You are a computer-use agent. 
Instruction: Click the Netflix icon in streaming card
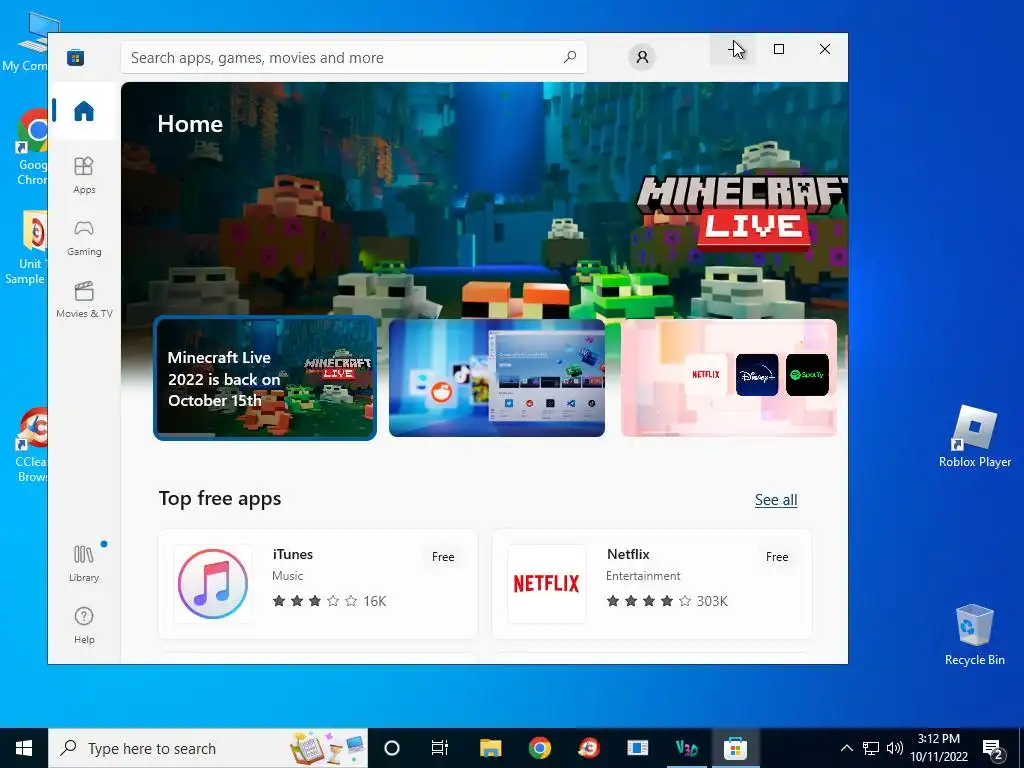[706, 375]
